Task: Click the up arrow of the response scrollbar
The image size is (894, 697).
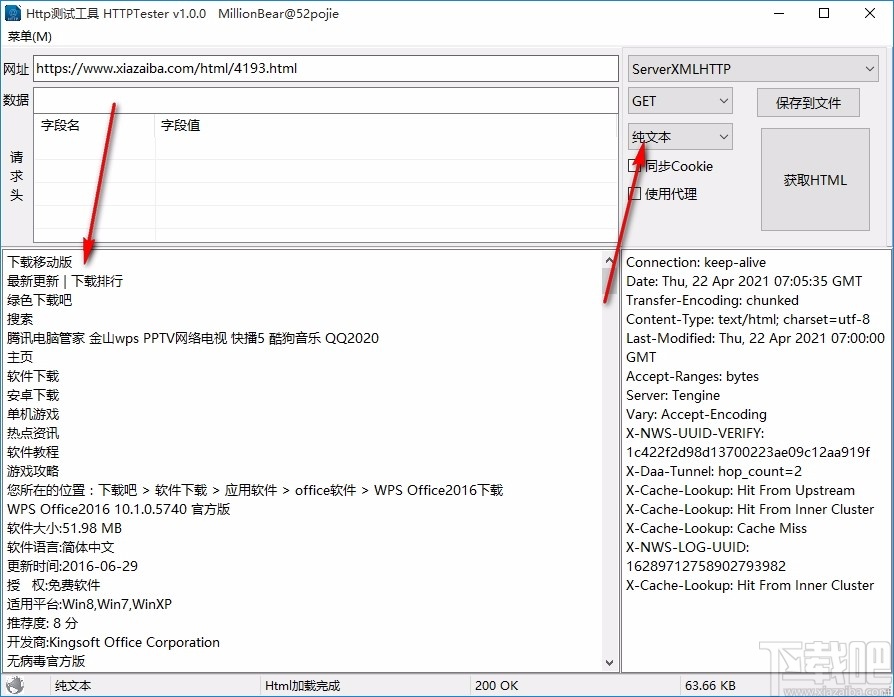Action: (611, 258)
